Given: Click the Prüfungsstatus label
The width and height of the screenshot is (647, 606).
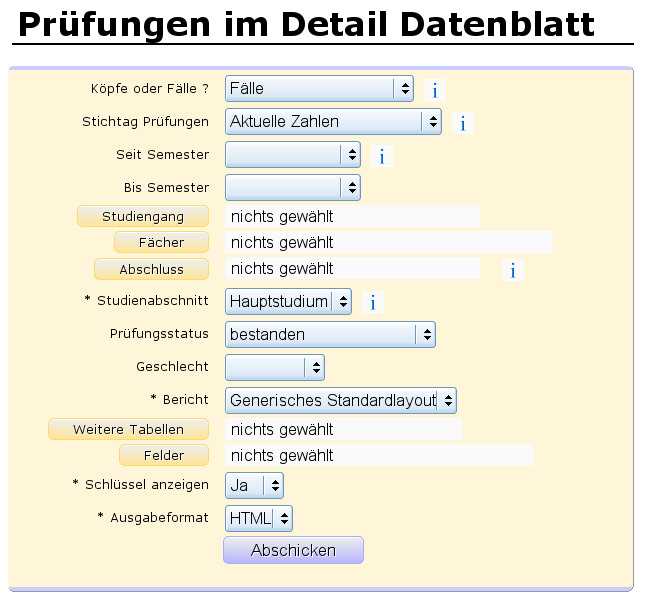Looking at the screenshot, I should [x=159, y=333].
